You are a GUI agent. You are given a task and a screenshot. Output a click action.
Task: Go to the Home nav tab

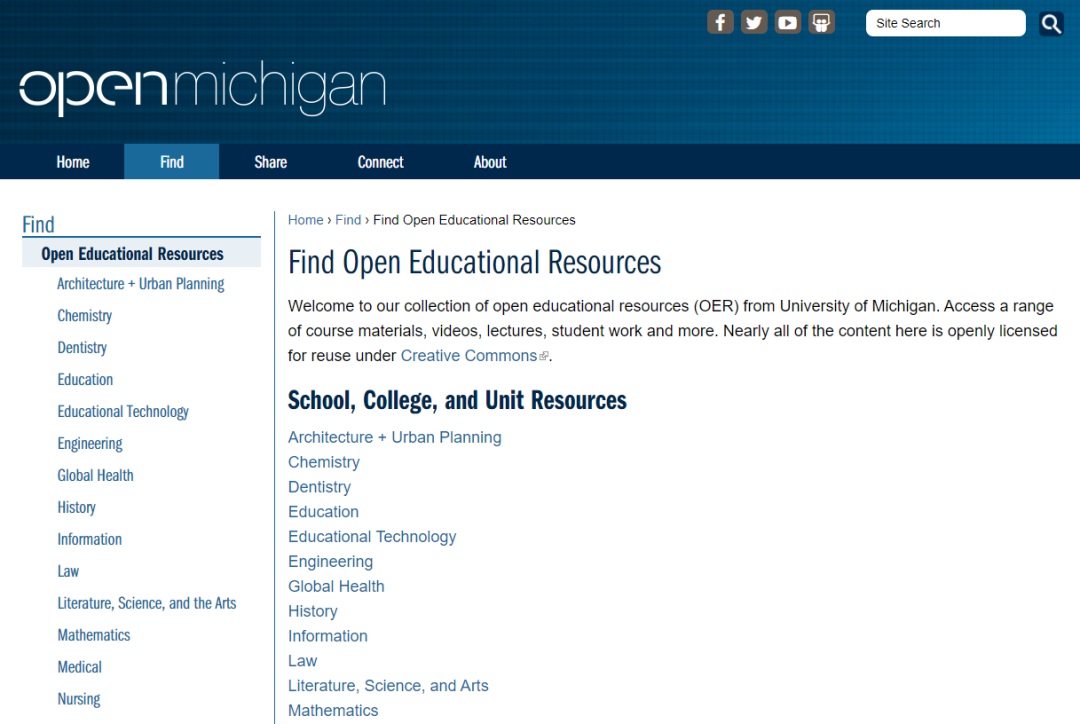click(x=73, y=162)
